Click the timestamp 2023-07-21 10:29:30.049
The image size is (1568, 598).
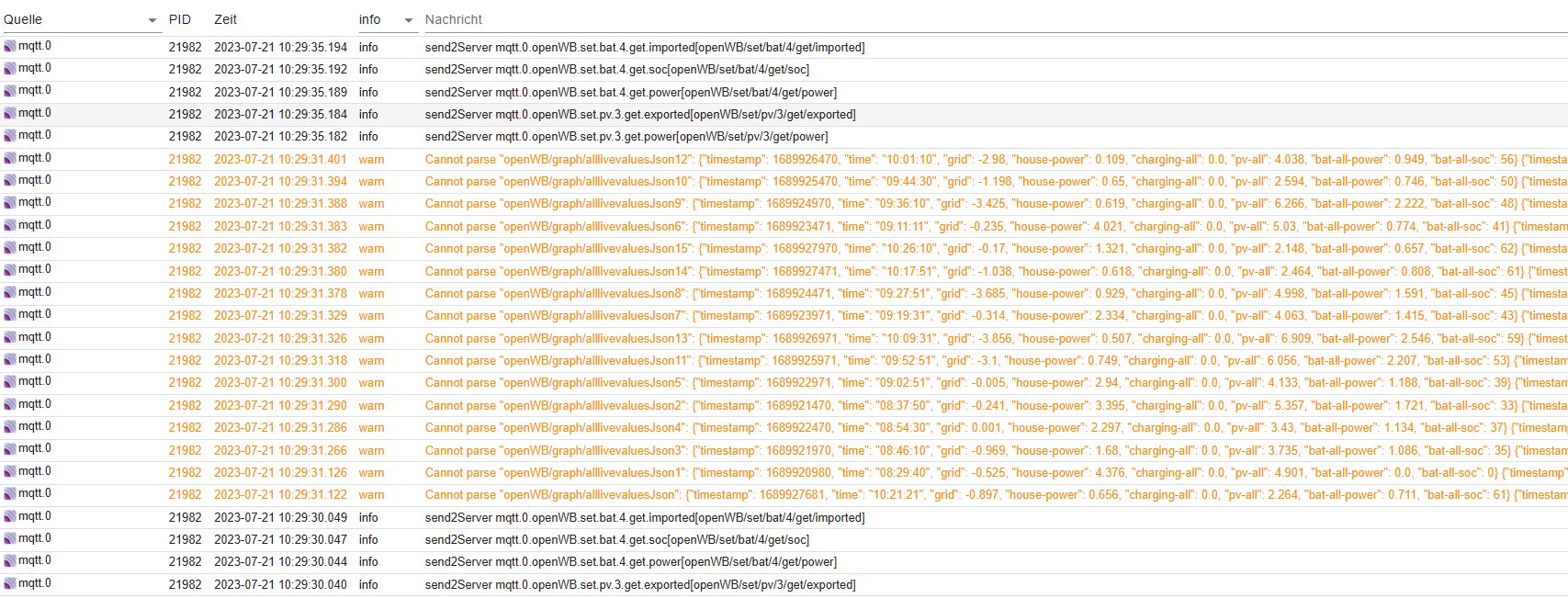(x=280, y=518)
